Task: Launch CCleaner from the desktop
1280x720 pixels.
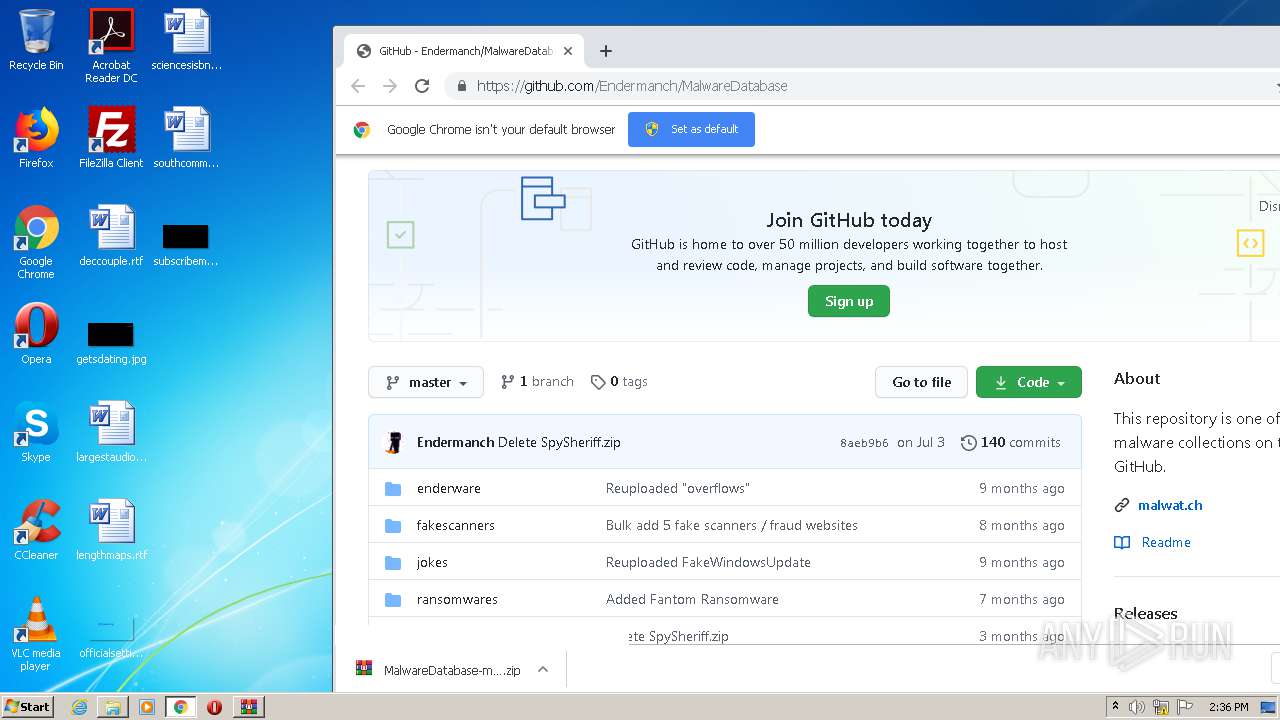Action: pyautogui.click(x=36, y=530)
